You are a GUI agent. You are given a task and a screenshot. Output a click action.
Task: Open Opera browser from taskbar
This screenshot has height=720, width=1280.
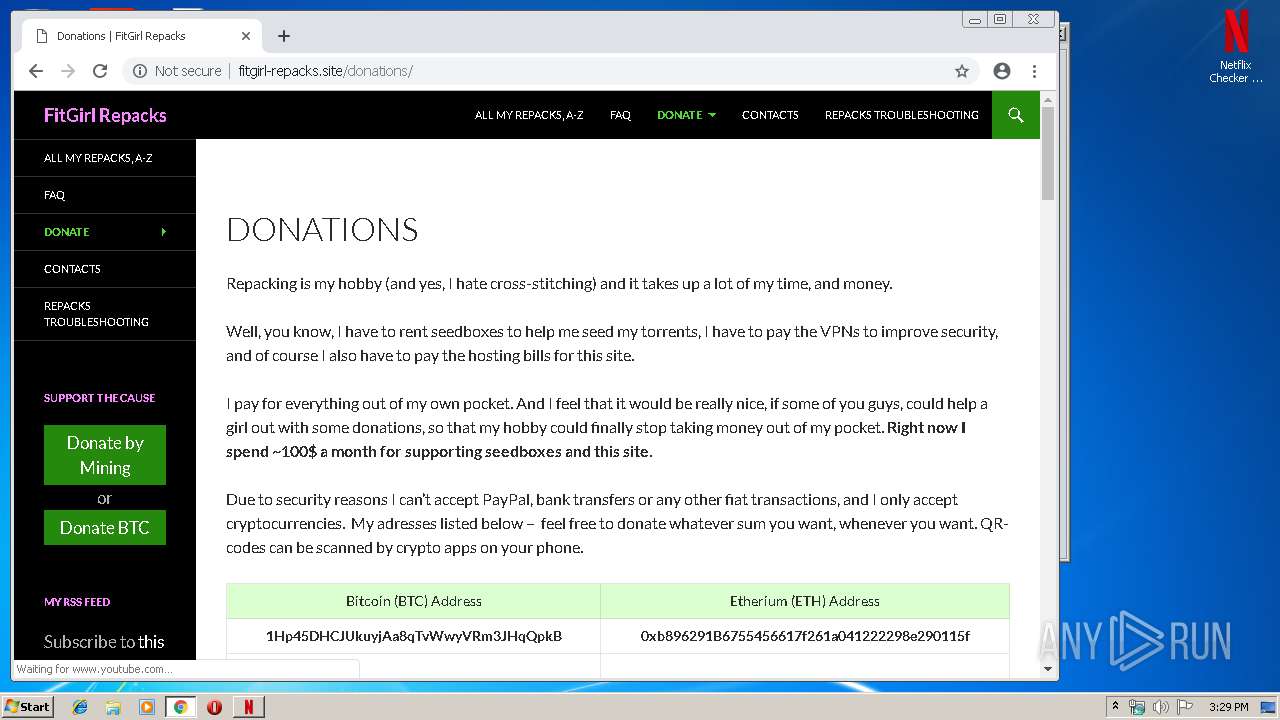tap(214, 707)
